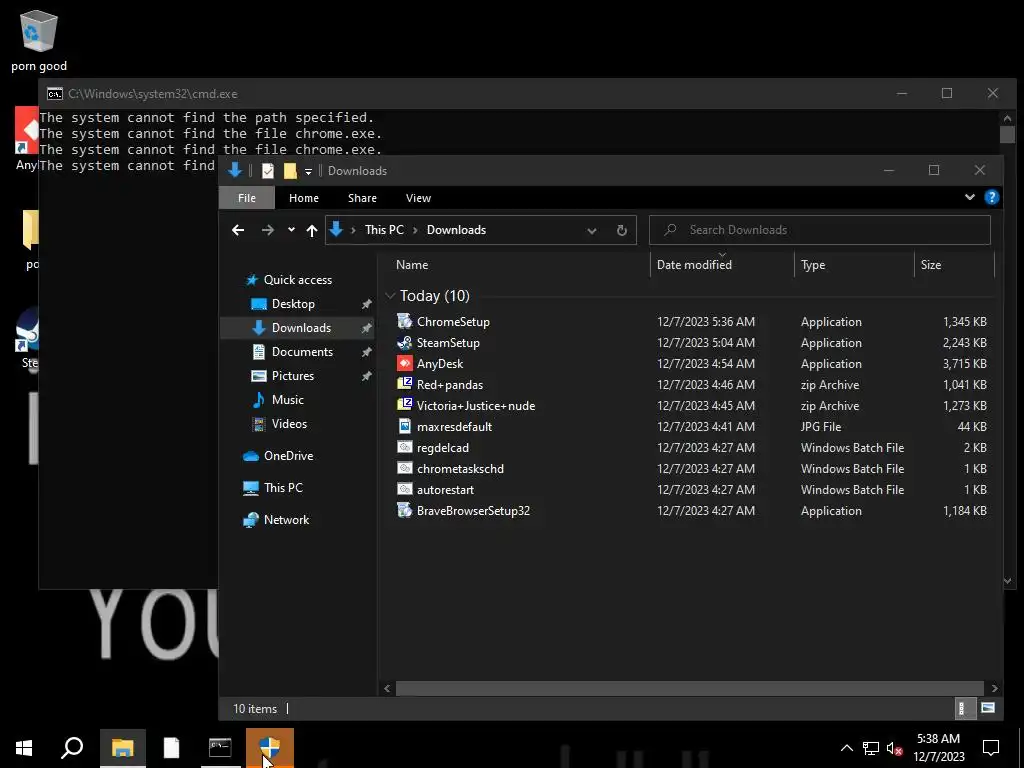This screenshot has height=768, width=1024.
Task: Select OneDrive in the navigation pane
Action: pyautogui.click(x=288, y=456)
